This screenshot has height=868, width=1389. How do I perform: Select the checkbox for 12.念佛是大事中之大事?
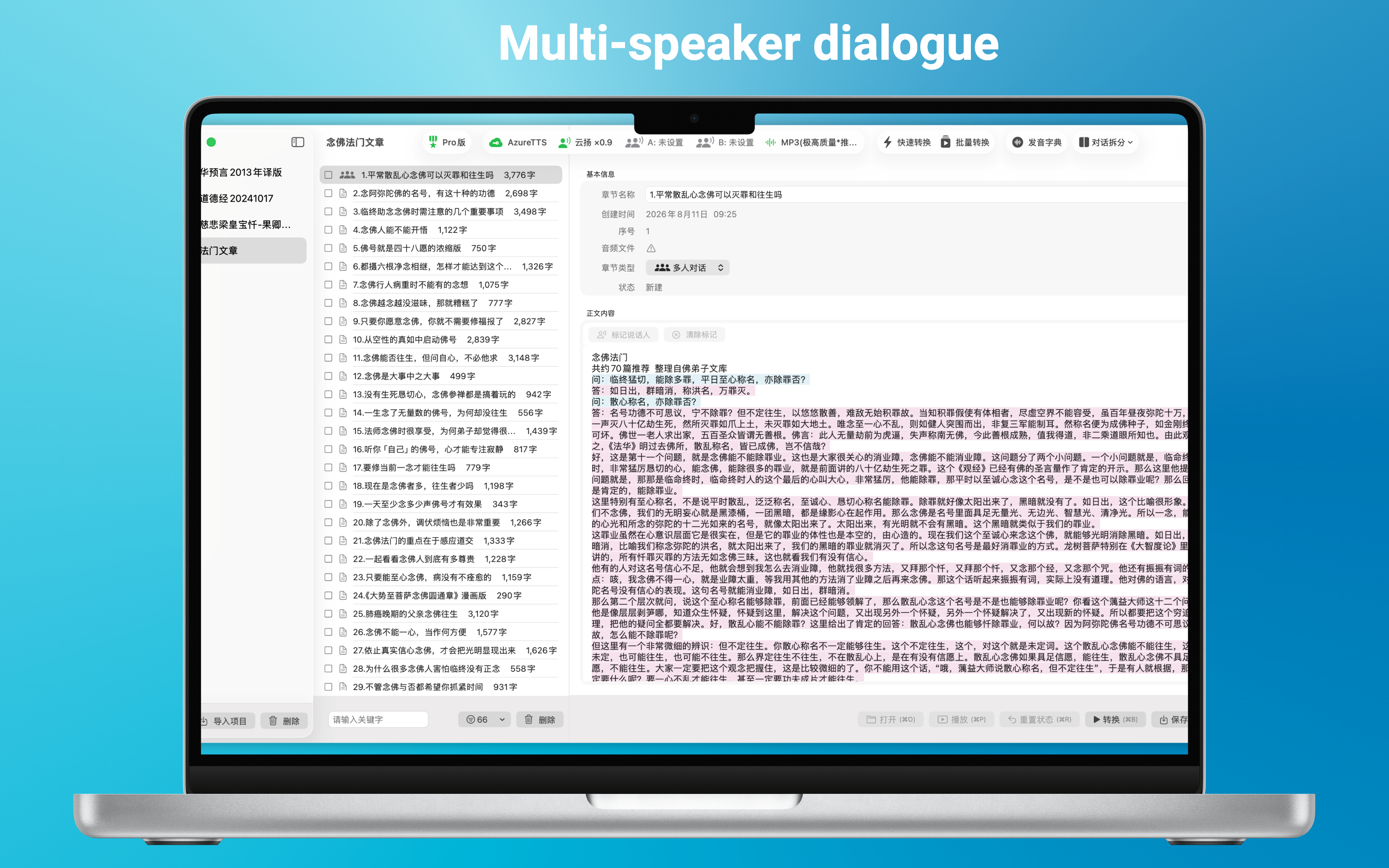click(328, 376)
